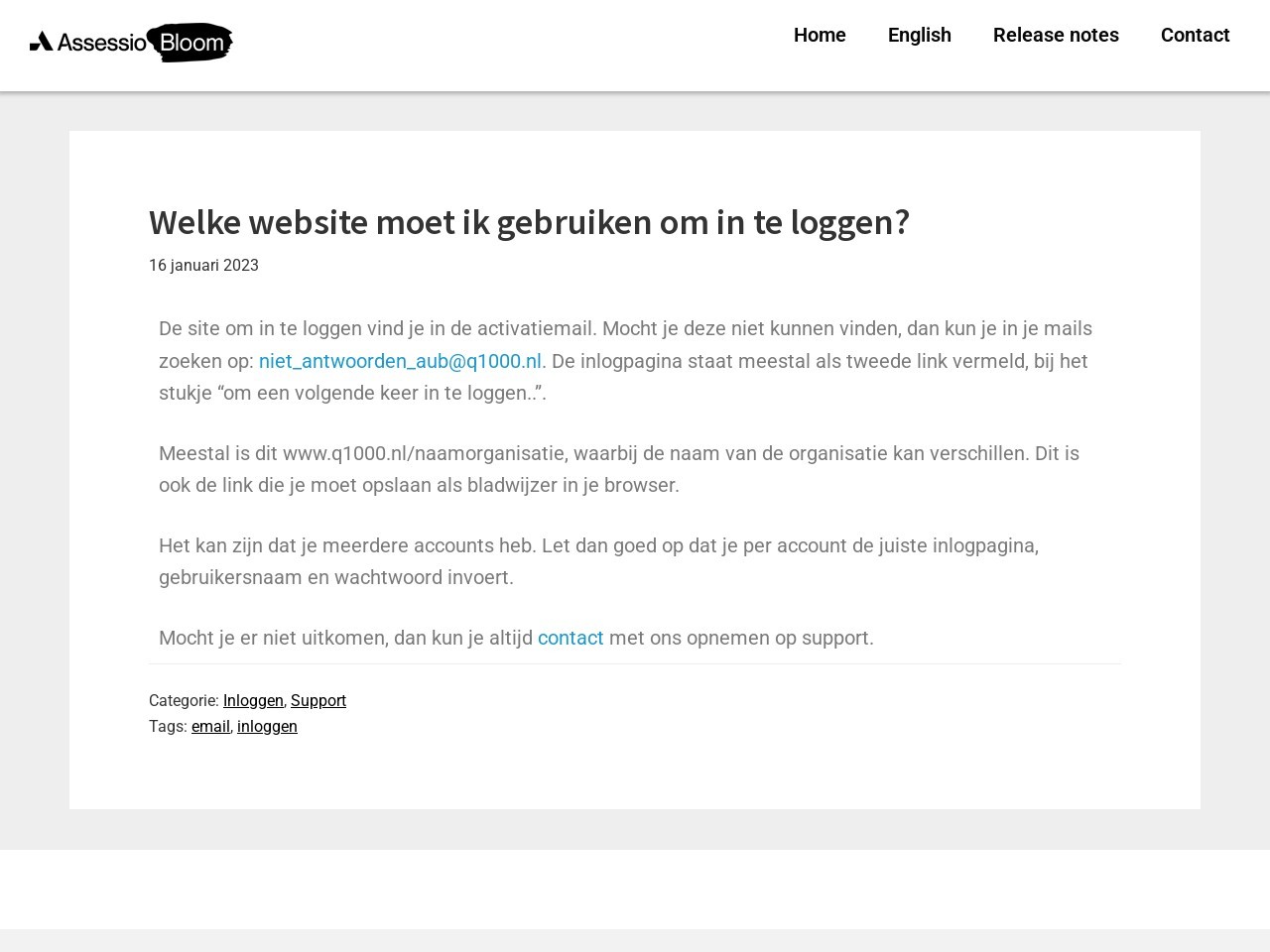
Task: Select the 'inloggen' tag link
Action: tap(267, 726)
